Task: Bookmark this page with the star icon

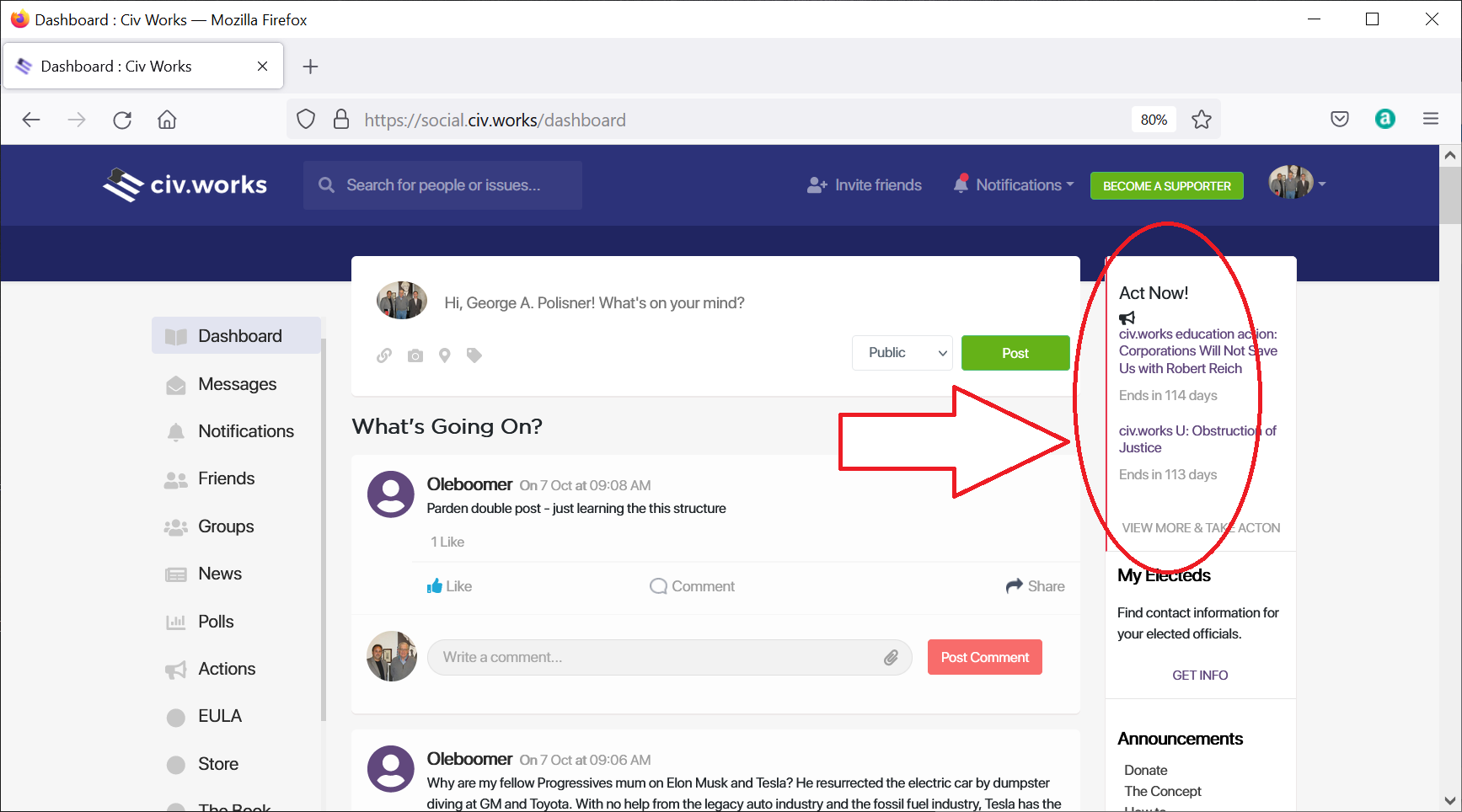Action: (1202, 120)
